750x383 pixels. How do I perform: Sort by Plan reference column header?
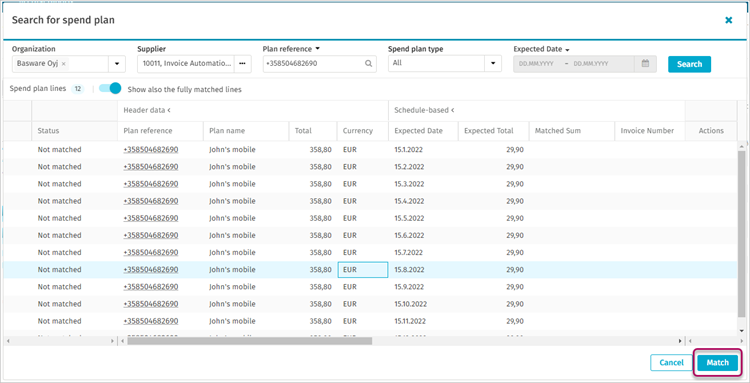coord(160,131)
